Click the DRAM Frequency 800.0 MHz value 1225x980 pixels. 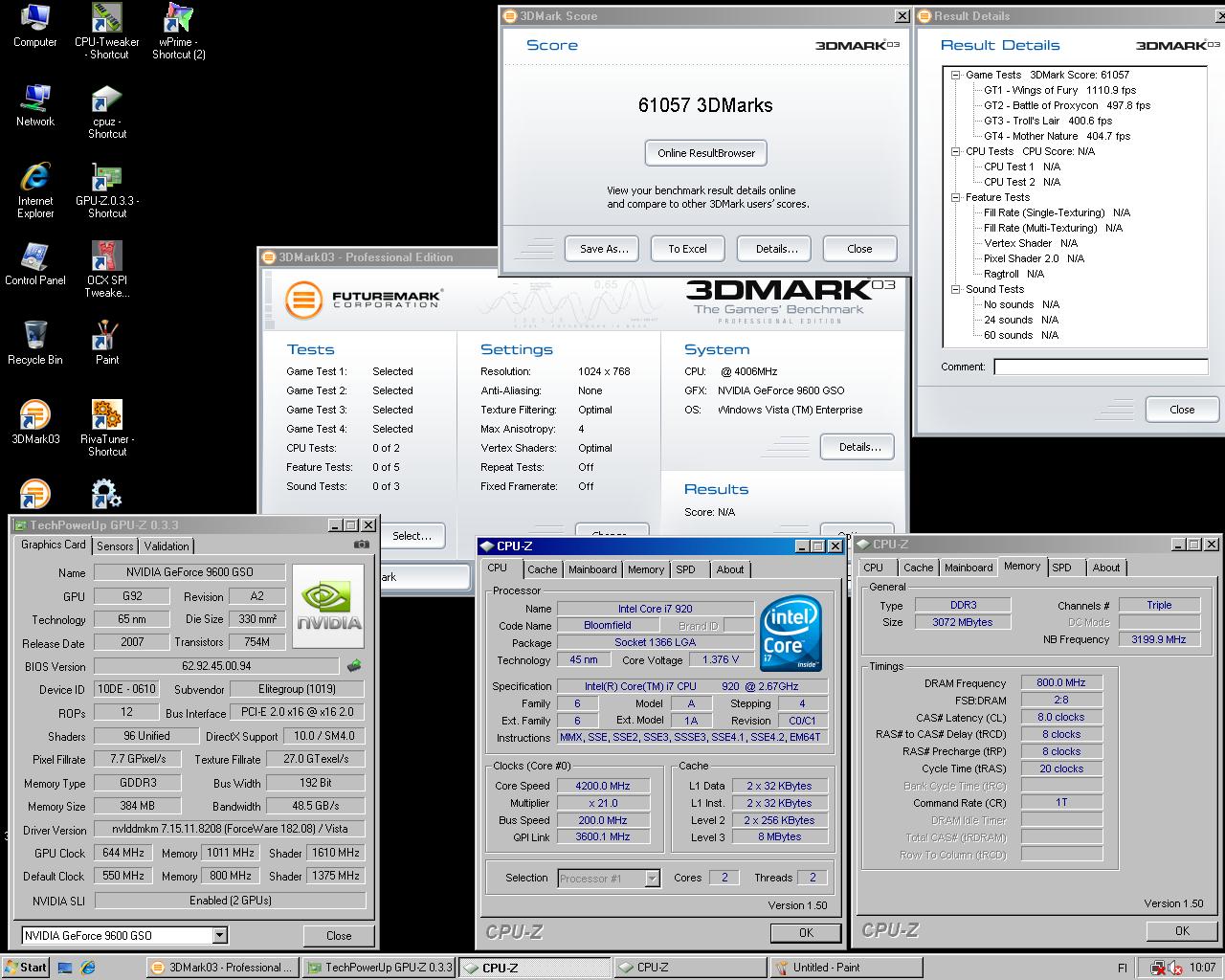pyautogui.click(x=1061, y=682)
